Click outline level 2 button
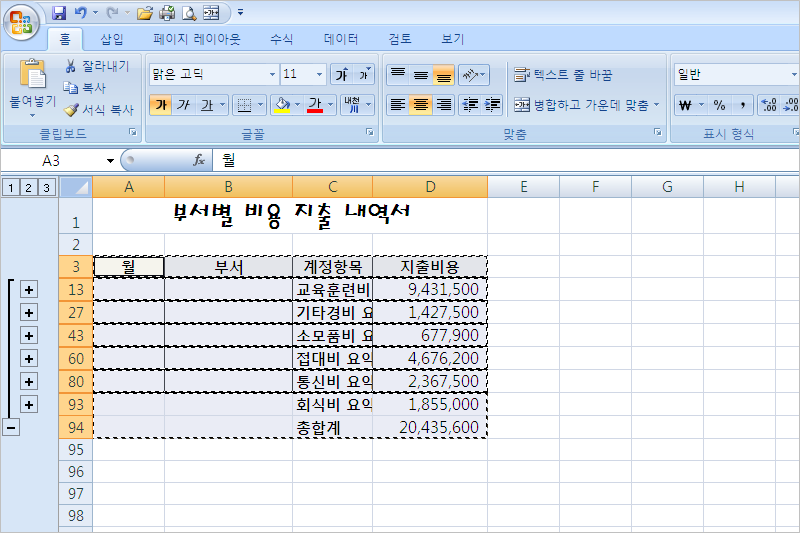Screen dimensions: 800x533 28,187
